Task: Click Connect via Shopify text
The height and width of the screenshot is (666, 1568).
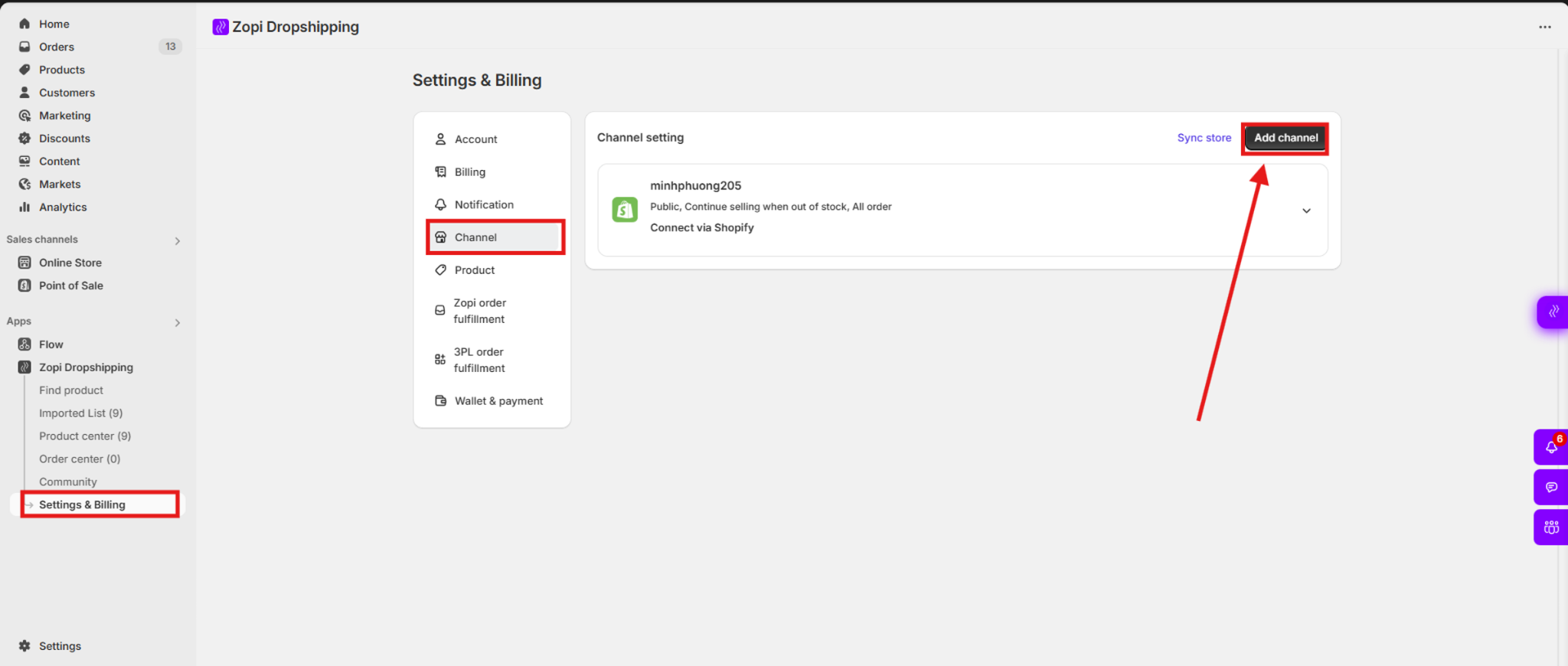Action: tap(702, 227)
